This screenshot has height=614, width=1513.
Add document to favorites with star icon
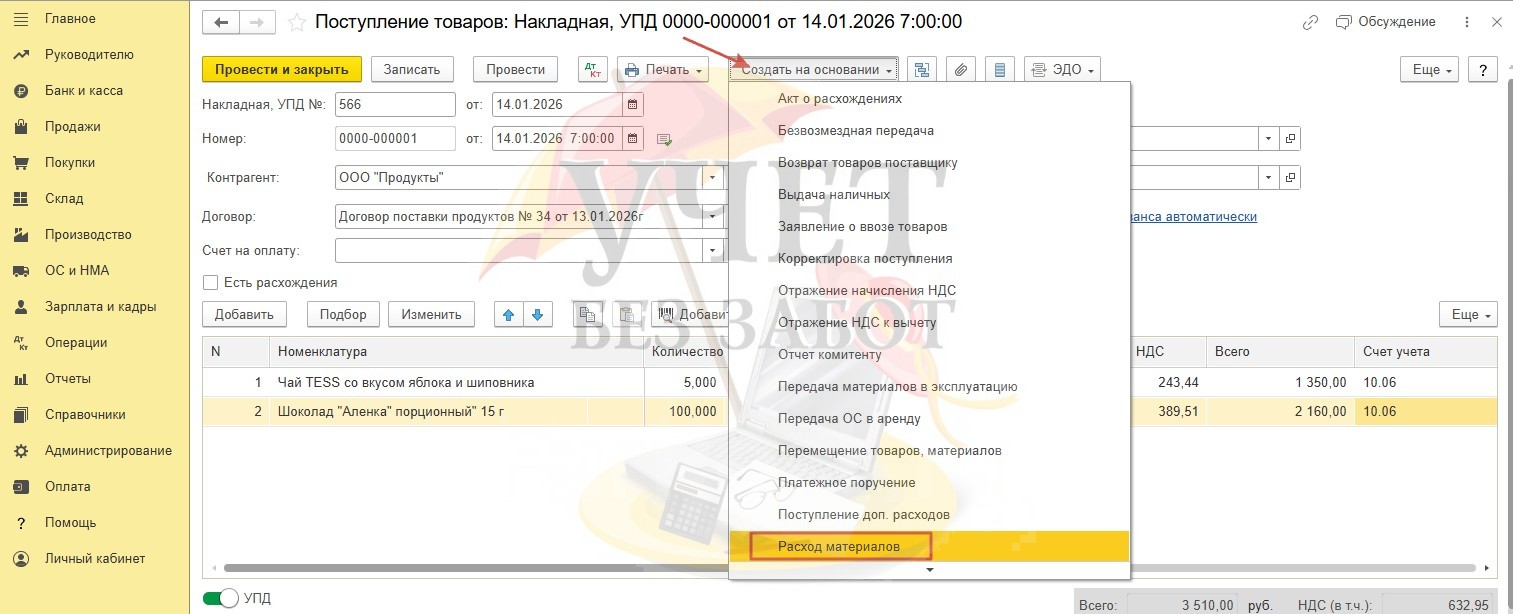point(296,22)
